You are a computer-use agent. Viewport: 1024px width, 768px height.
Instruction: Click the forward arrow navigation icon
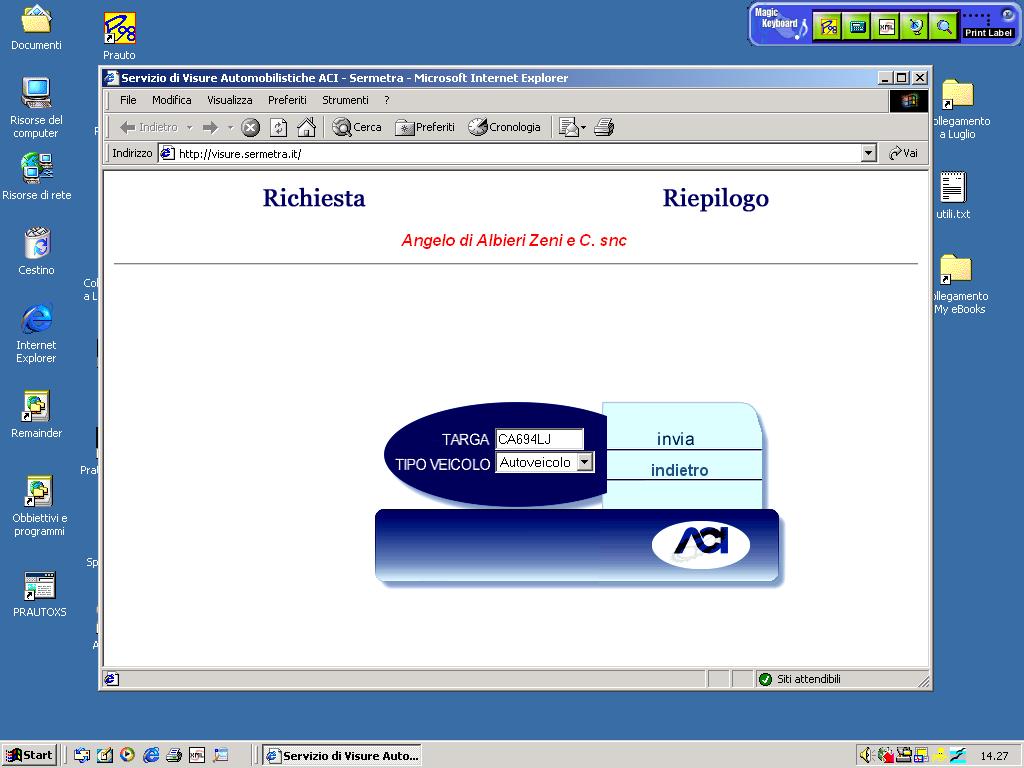pyautogui.click(x=210, y=127)
